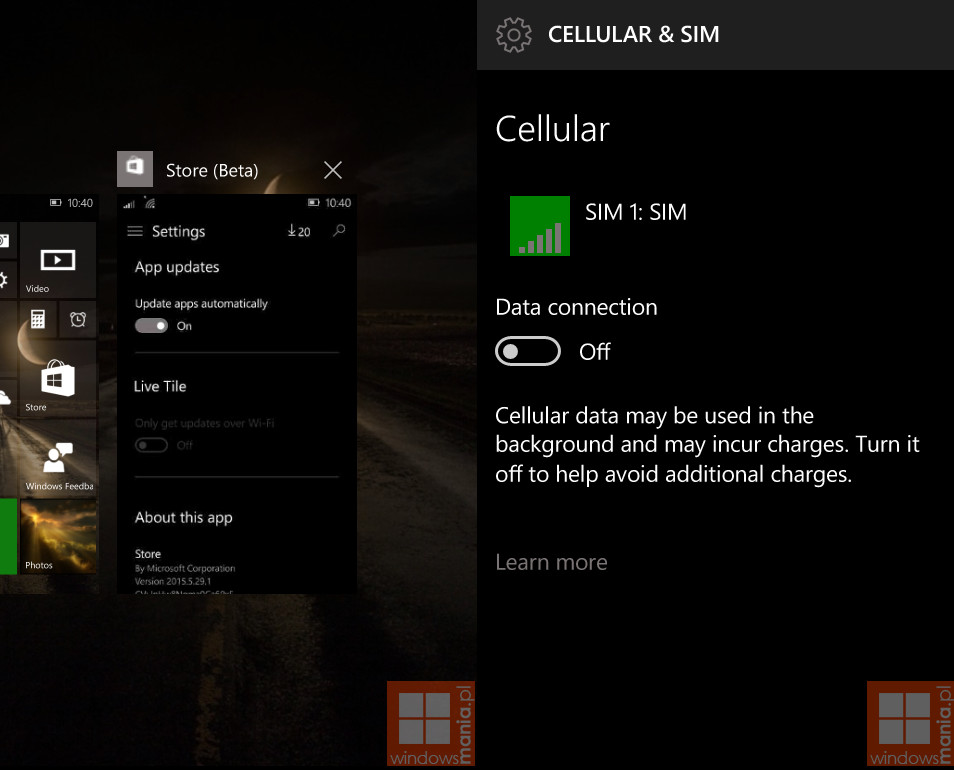954x770 pixels.
Task: Open the Alarms clock tile
Action: click(x=78, y=319)
